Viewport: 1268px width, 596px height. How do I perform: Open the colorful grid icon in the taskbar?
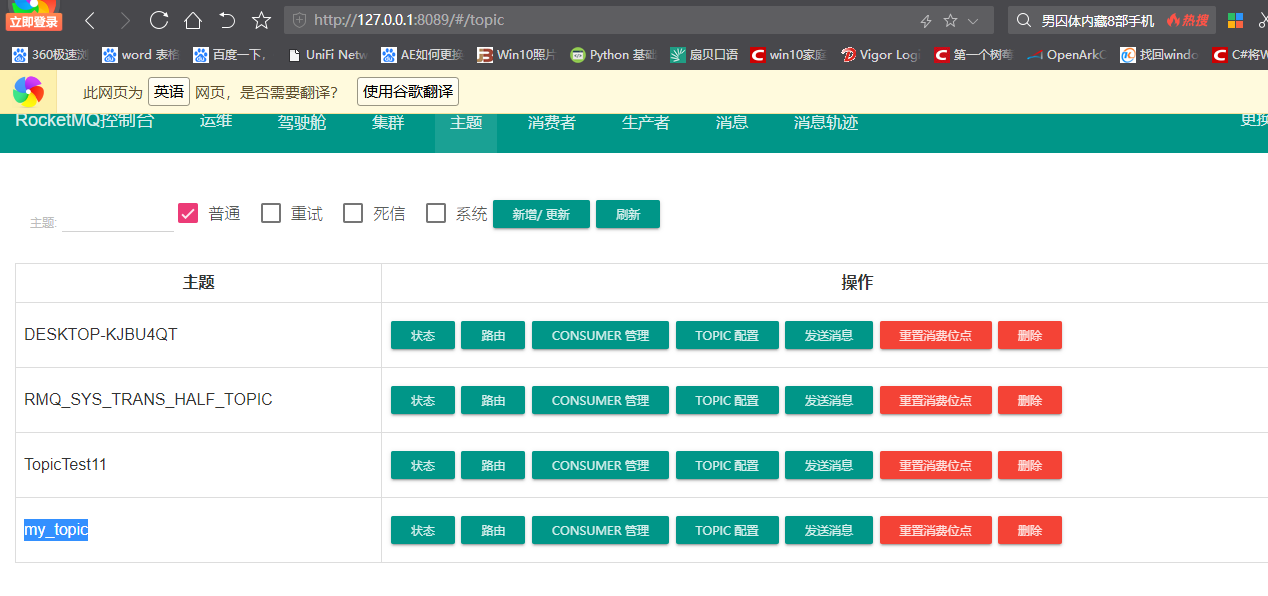point(1233,19)
